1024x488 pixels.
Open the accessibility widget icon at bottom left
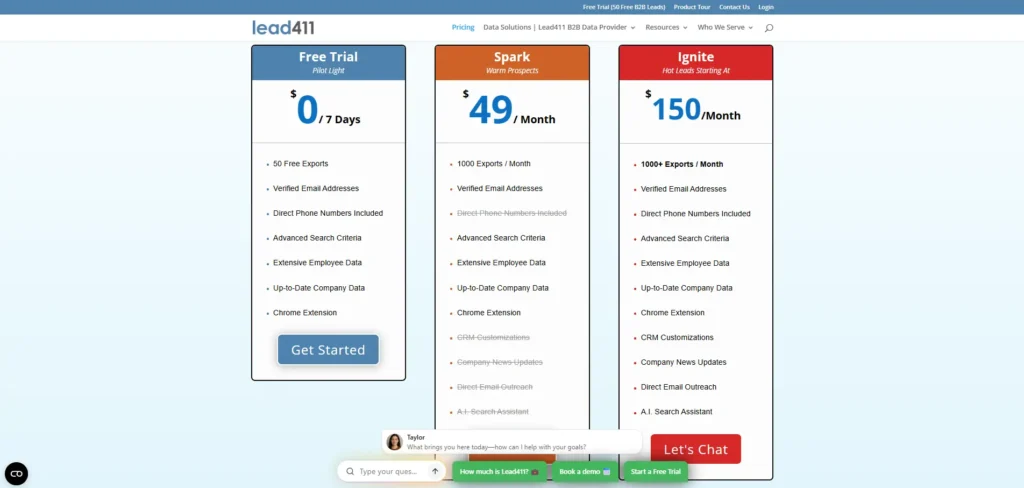point(16,474)
